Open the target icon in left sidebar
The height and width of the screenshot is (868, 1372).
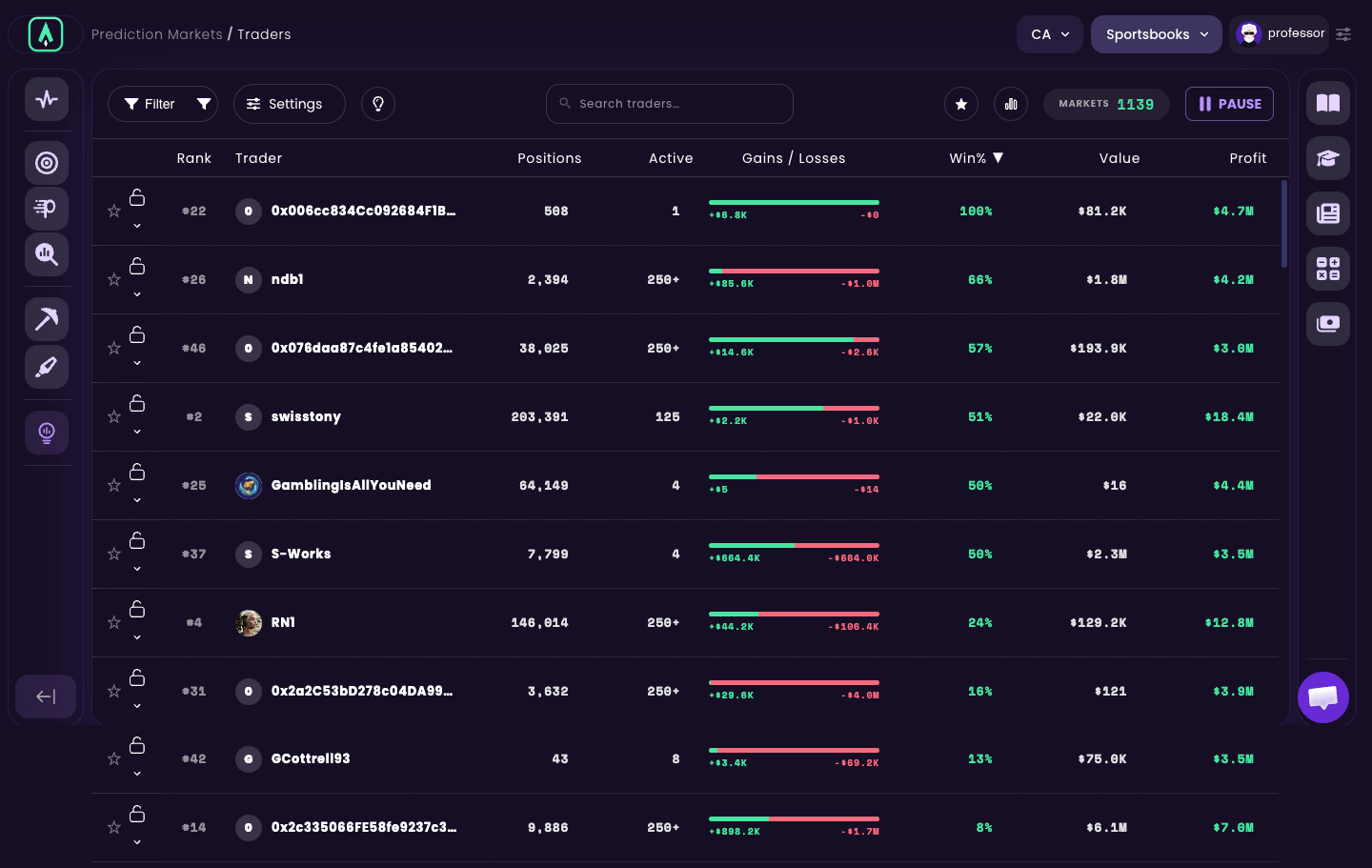47,163
